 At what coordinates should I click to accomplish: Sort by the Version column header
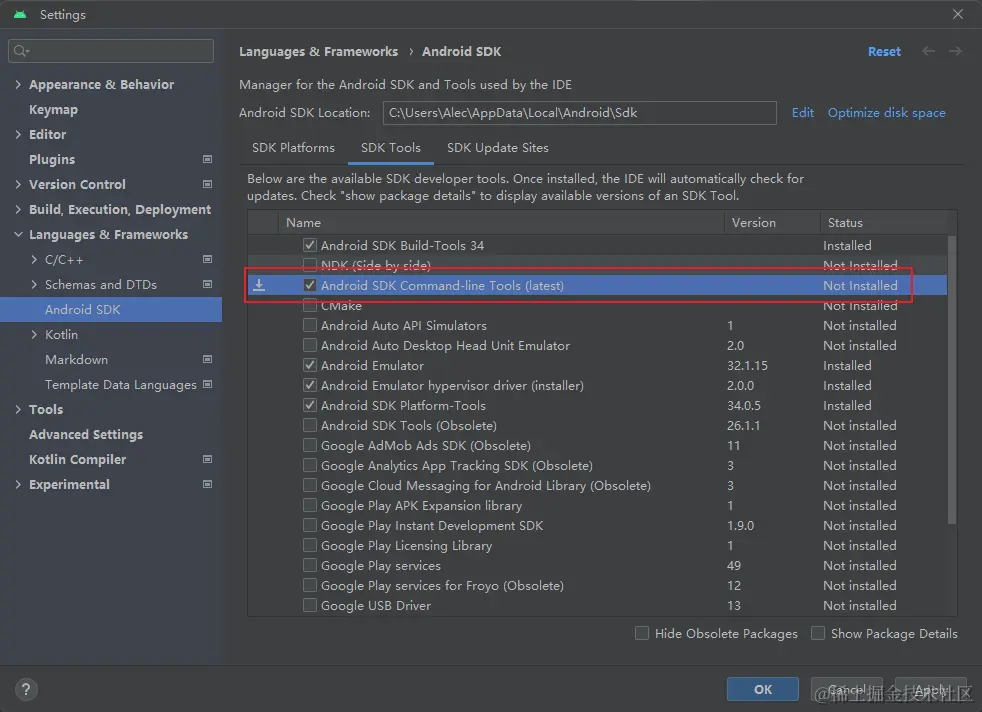click(x=773, y=222)
